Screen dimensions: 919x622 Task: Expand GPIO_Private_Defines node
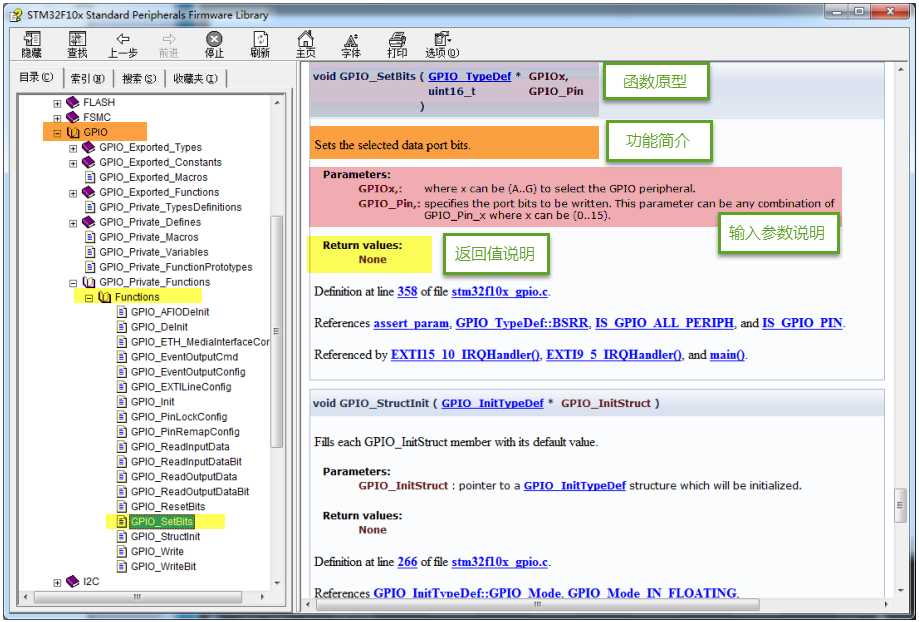73,223
